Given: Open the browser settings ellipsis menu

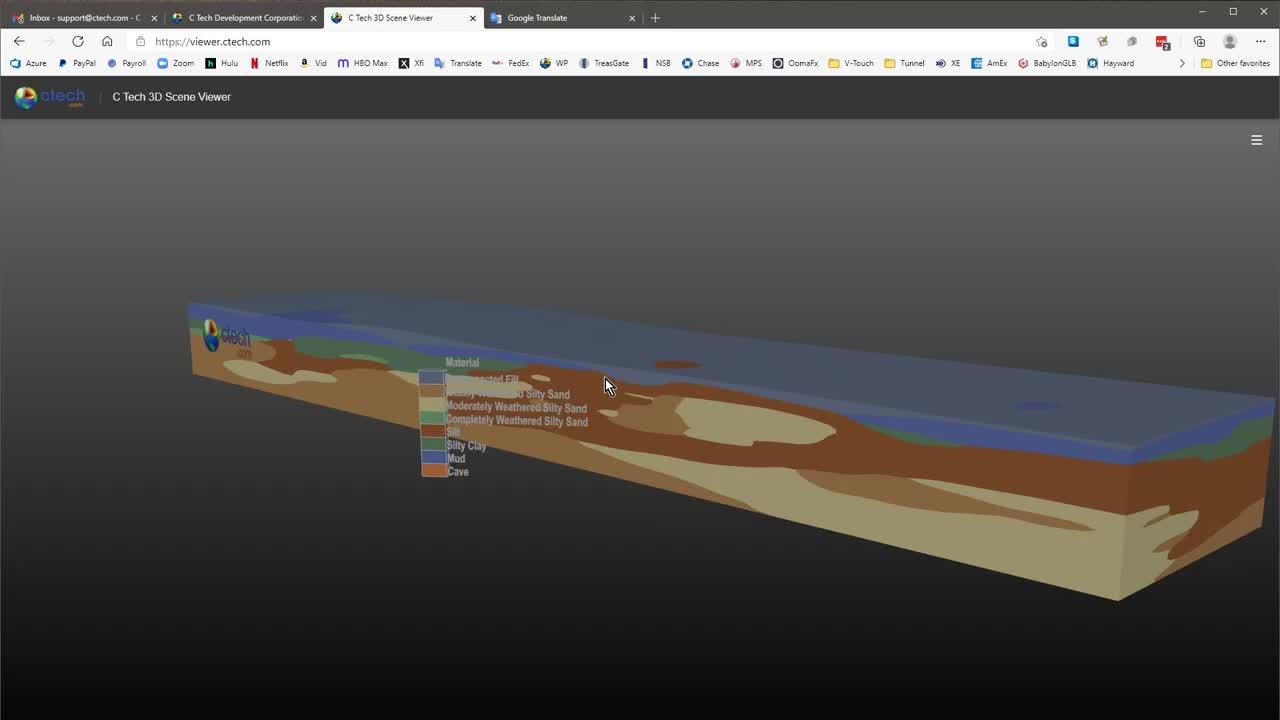Looking at the screenshot, I should point(1260,42).
